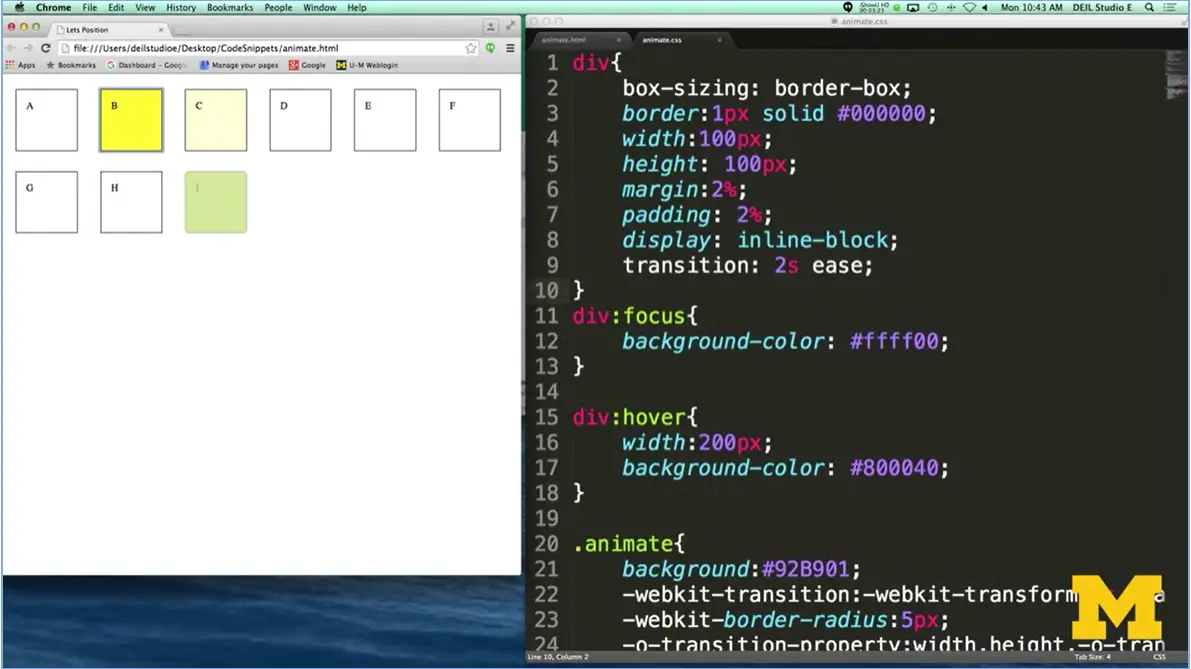The width and height of the screenshot is (1191, 669).
Task: Open the History menu
Action: tap(181, 7)
